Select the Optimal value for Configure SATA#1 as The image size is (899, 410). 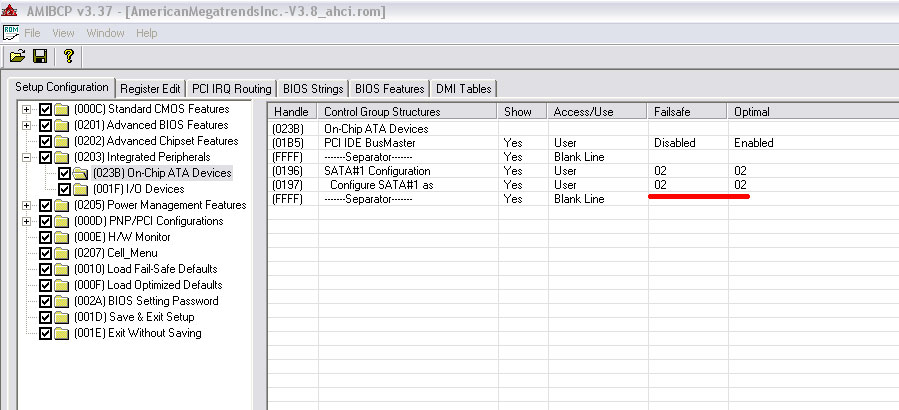740,185
